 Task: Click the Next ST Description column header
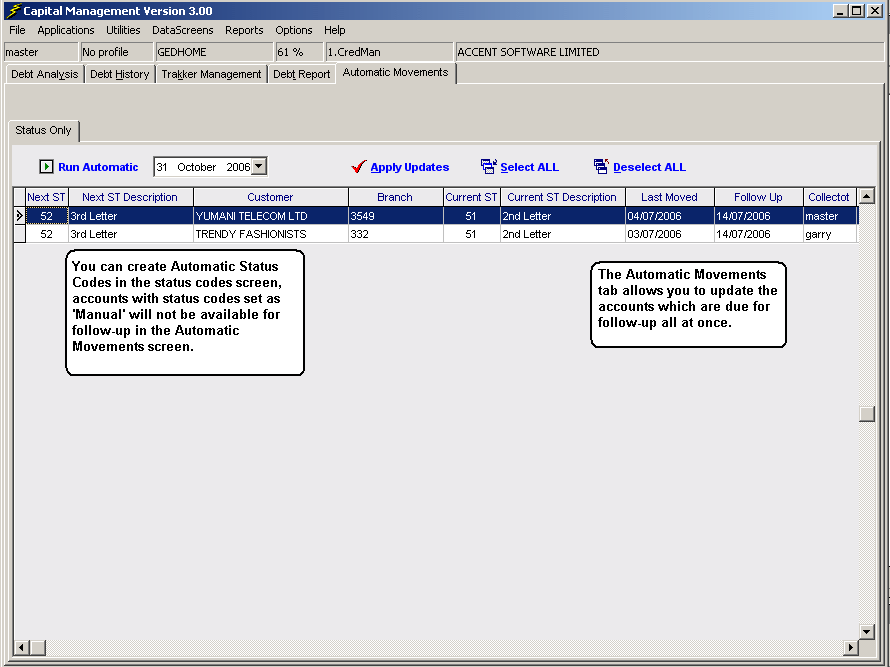130,197
